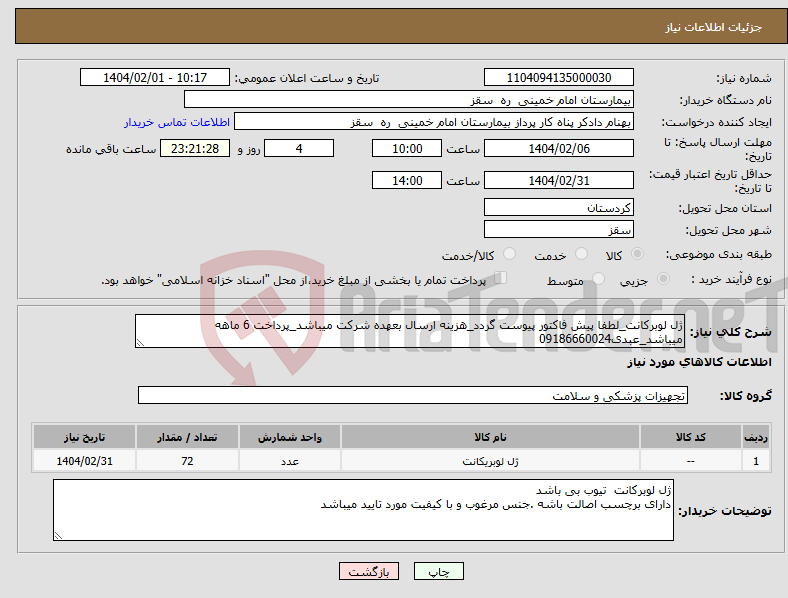Click row number 1 cell
Screen dimensions: 788x598
click(756, 460)
